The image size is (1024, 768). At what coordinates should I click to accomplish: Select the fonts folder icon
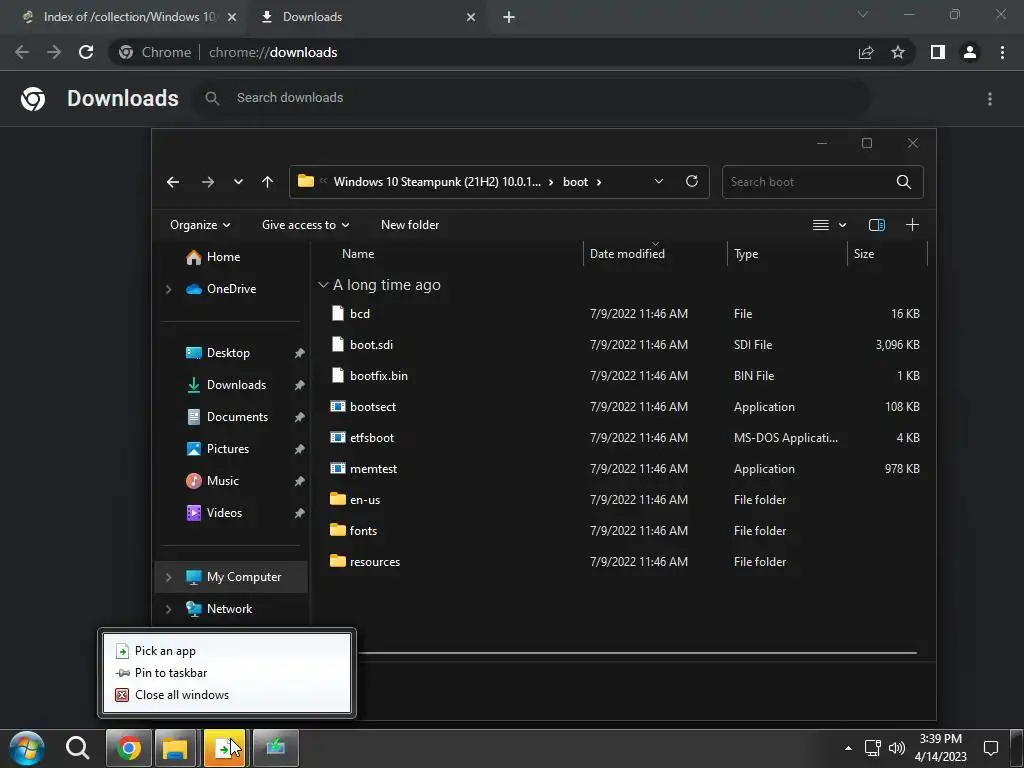tap(338, 530)
